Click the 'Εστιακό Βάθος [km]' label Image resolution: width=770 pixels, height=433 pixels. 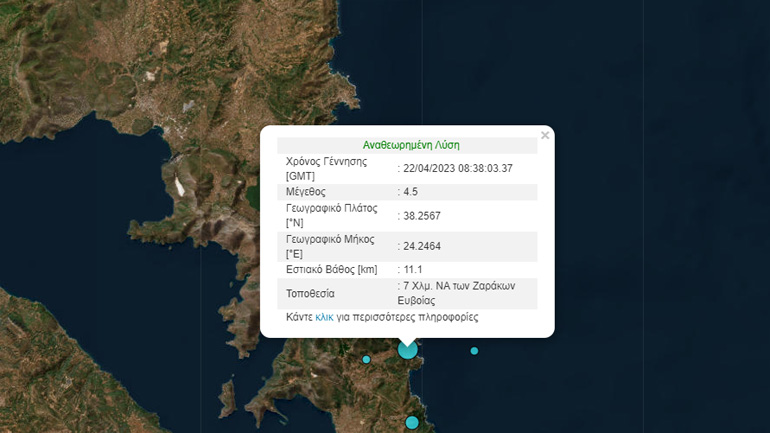(x=333, y=270)
